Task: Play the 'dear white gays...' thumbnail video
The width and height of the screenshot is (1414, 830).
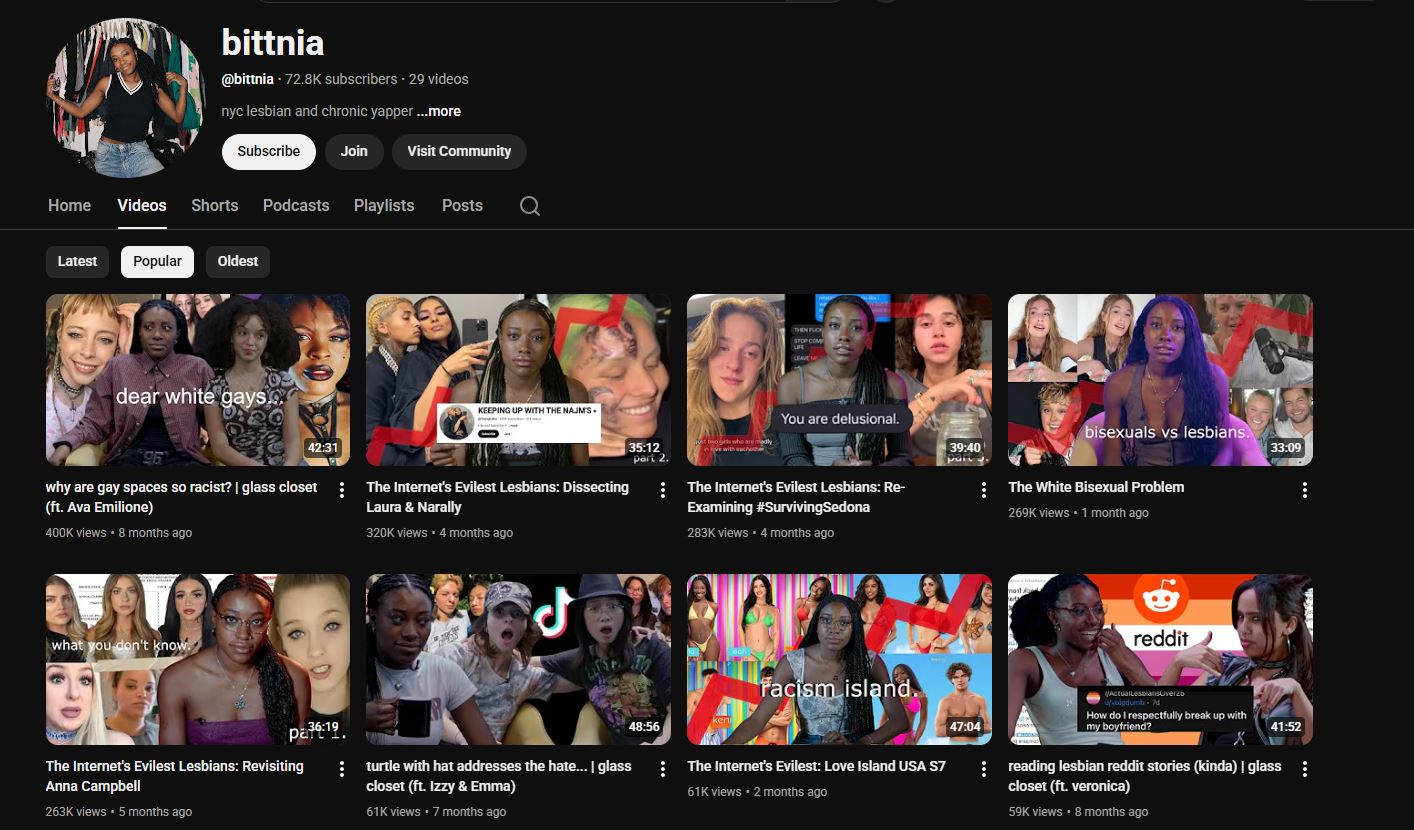Action: coord(198,380)
